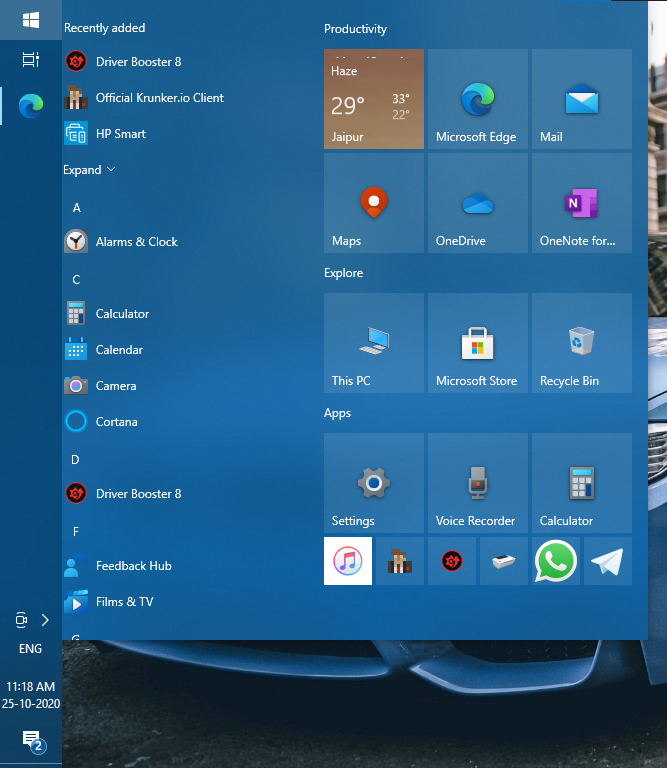Screen dimensions: 667x768
Task: Open the Microsoft Store tile
Action: point(477,343)
